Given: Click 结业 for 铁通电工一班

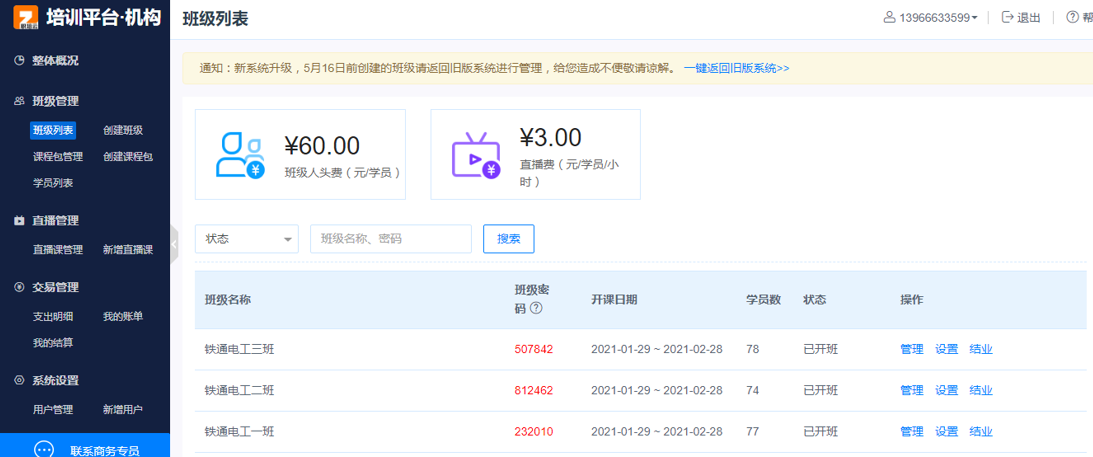Looking at the screenshot, I should pyautogui.click(x=981, y=432).
